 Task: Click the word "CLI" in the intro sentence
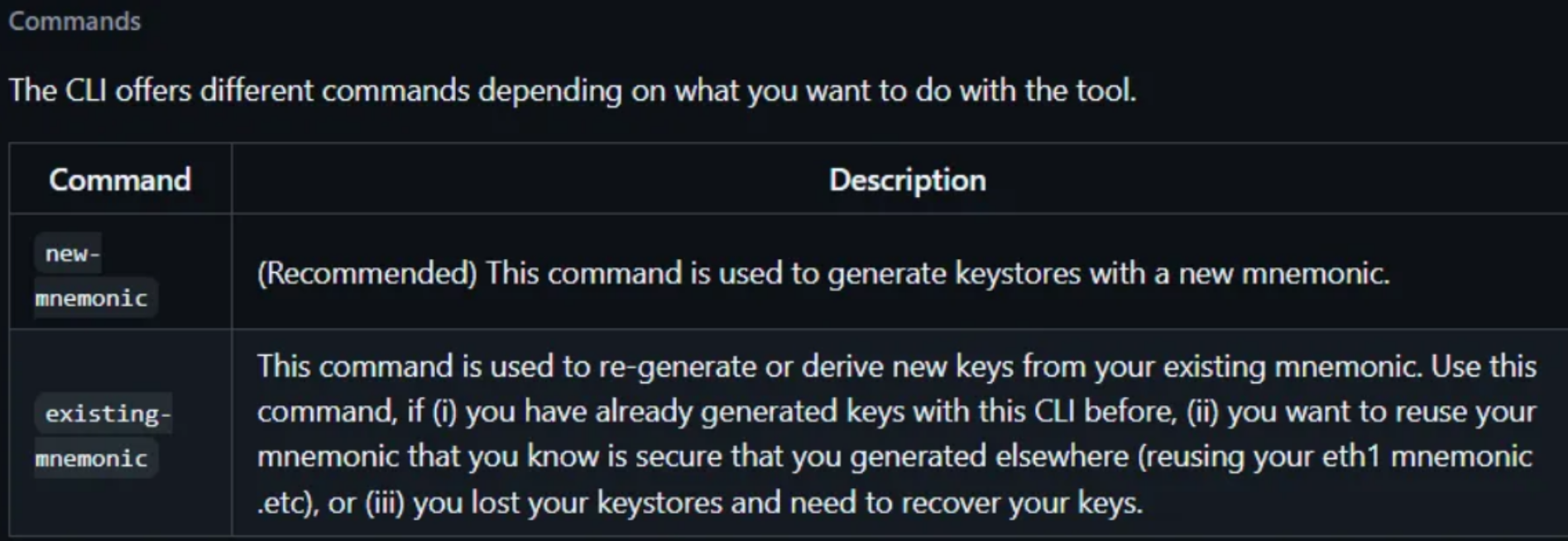(85, 89)
